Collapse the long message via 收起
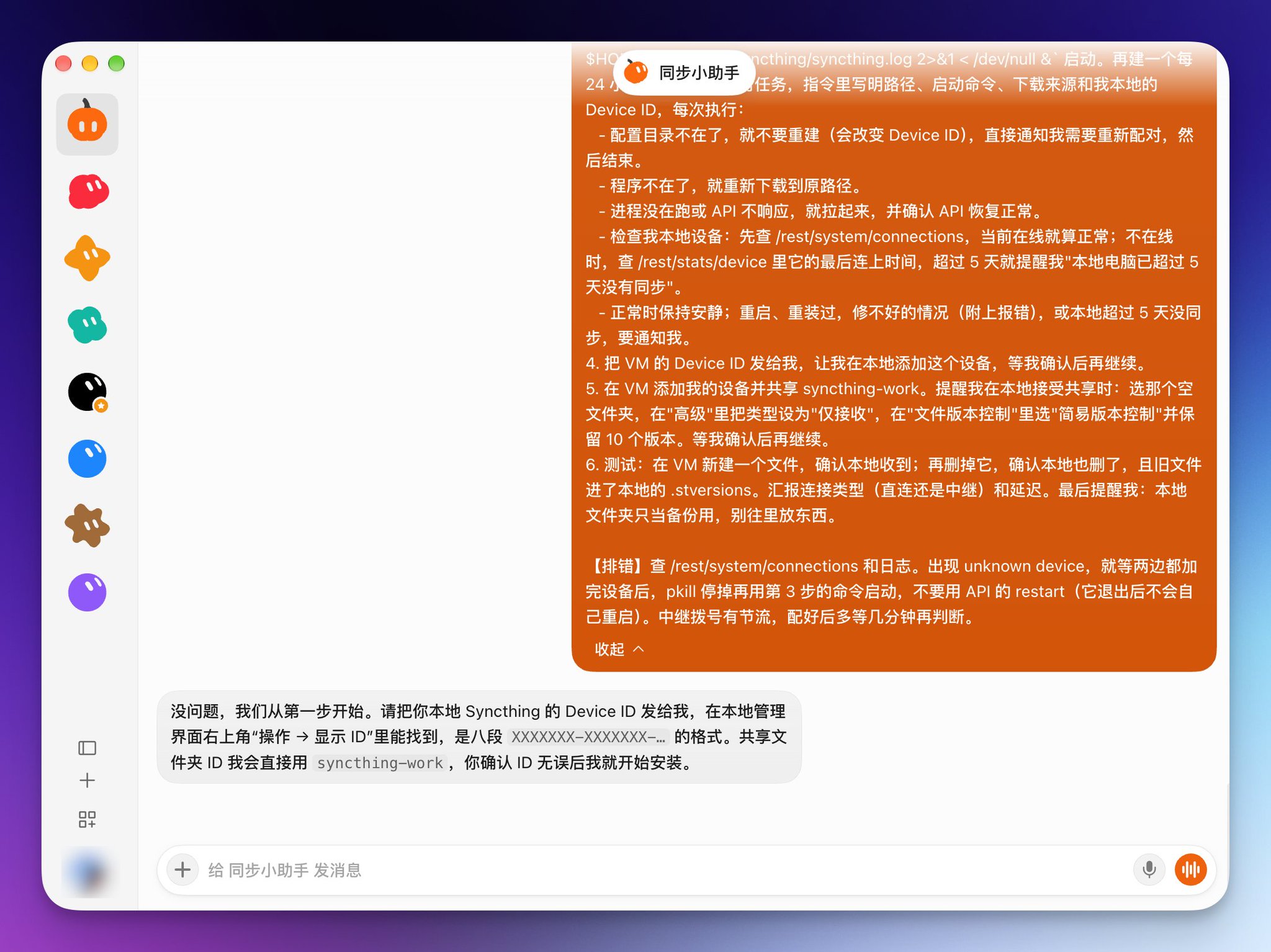 coord(619,649)
